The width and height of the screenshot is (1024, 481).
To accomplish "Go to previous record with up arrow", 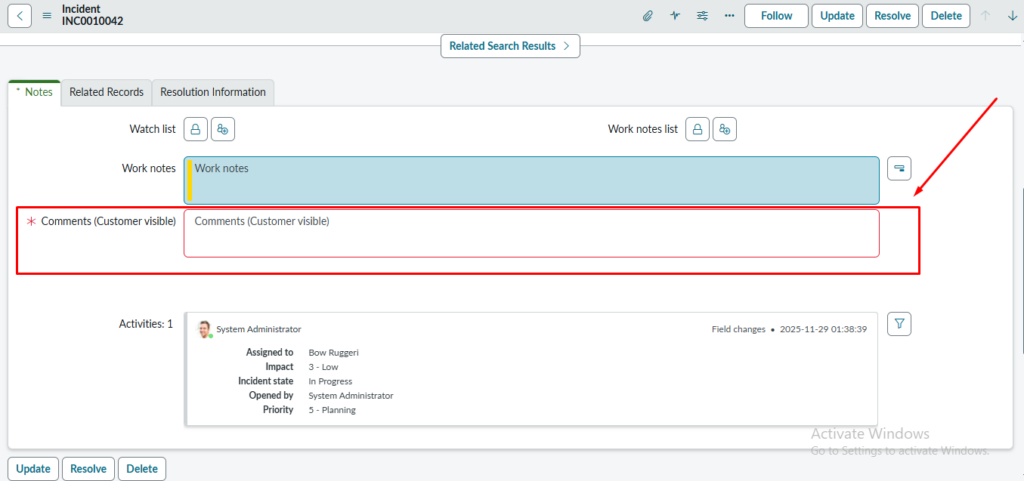I will pyautogui.click(x=985, y=16).
